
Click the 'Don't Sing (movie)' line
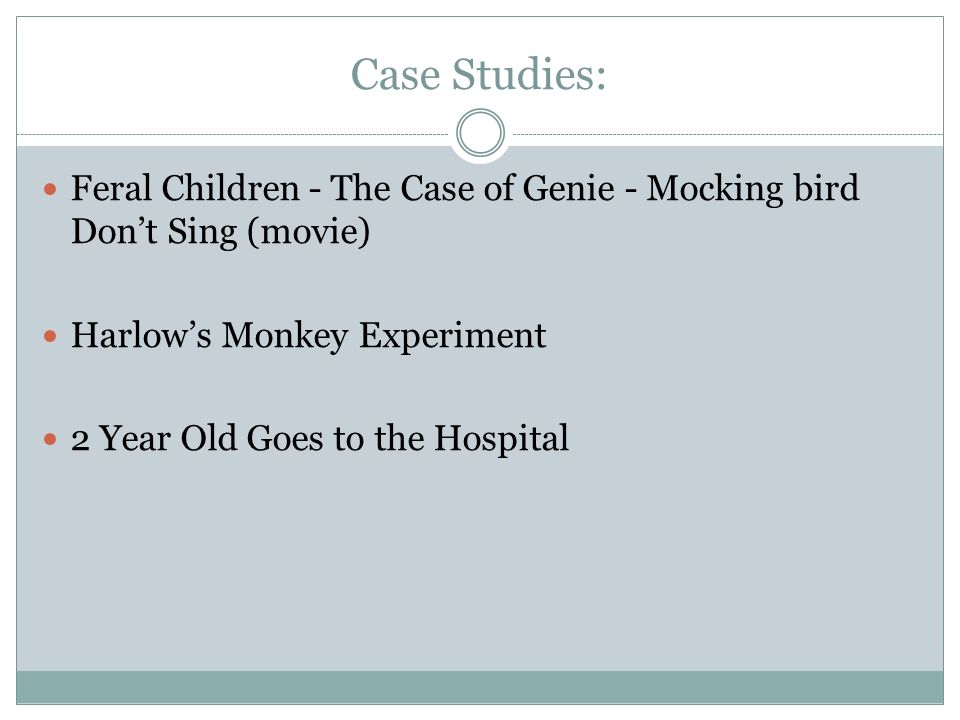220,232
